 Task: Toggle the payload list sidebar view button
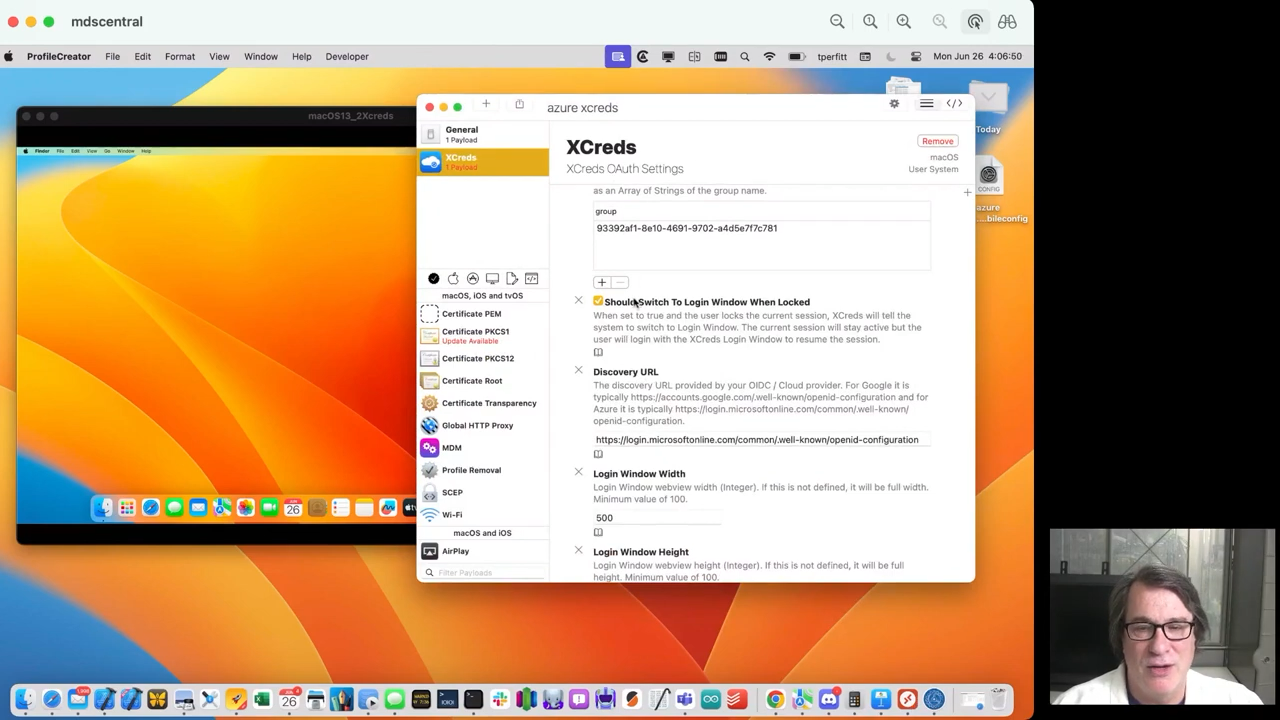pyautogui.click(x=926, y=104)
